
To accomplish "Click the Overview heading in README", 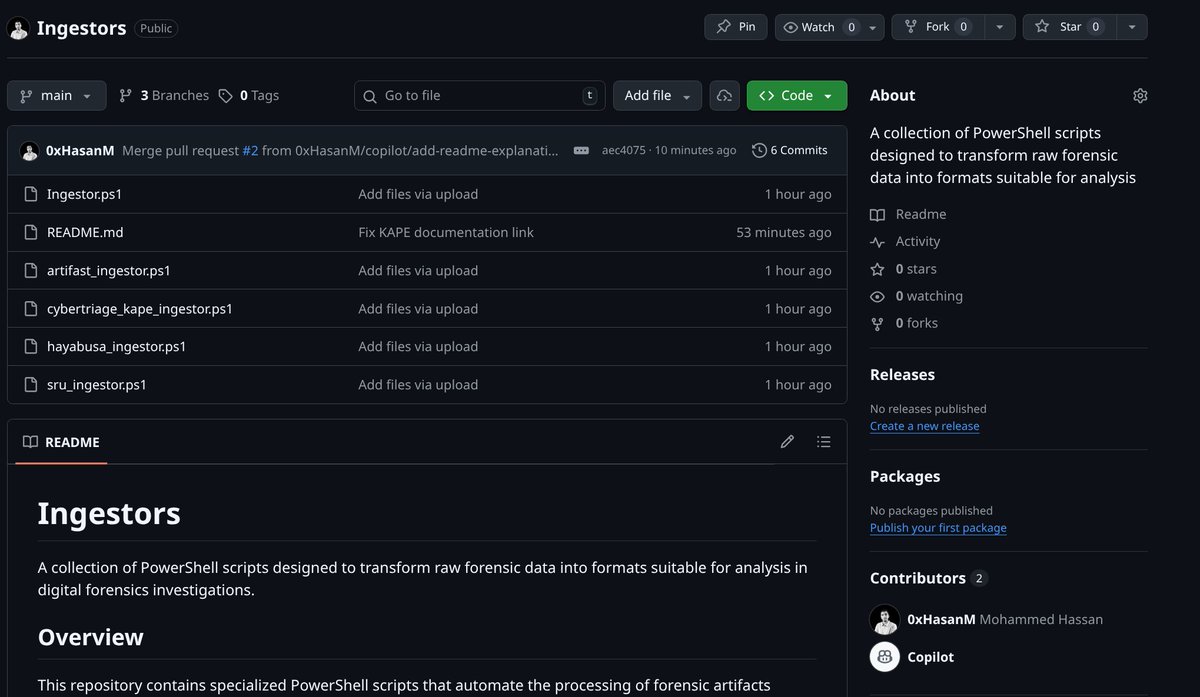I will (91, 637).
